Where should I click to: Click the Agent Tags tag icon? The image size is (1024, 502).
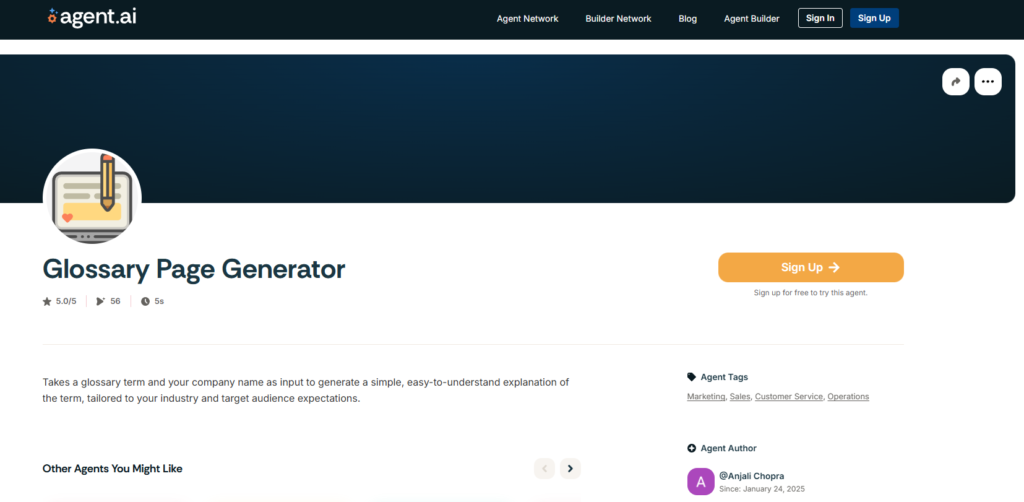pyautogui.click(x=692, y=377)
